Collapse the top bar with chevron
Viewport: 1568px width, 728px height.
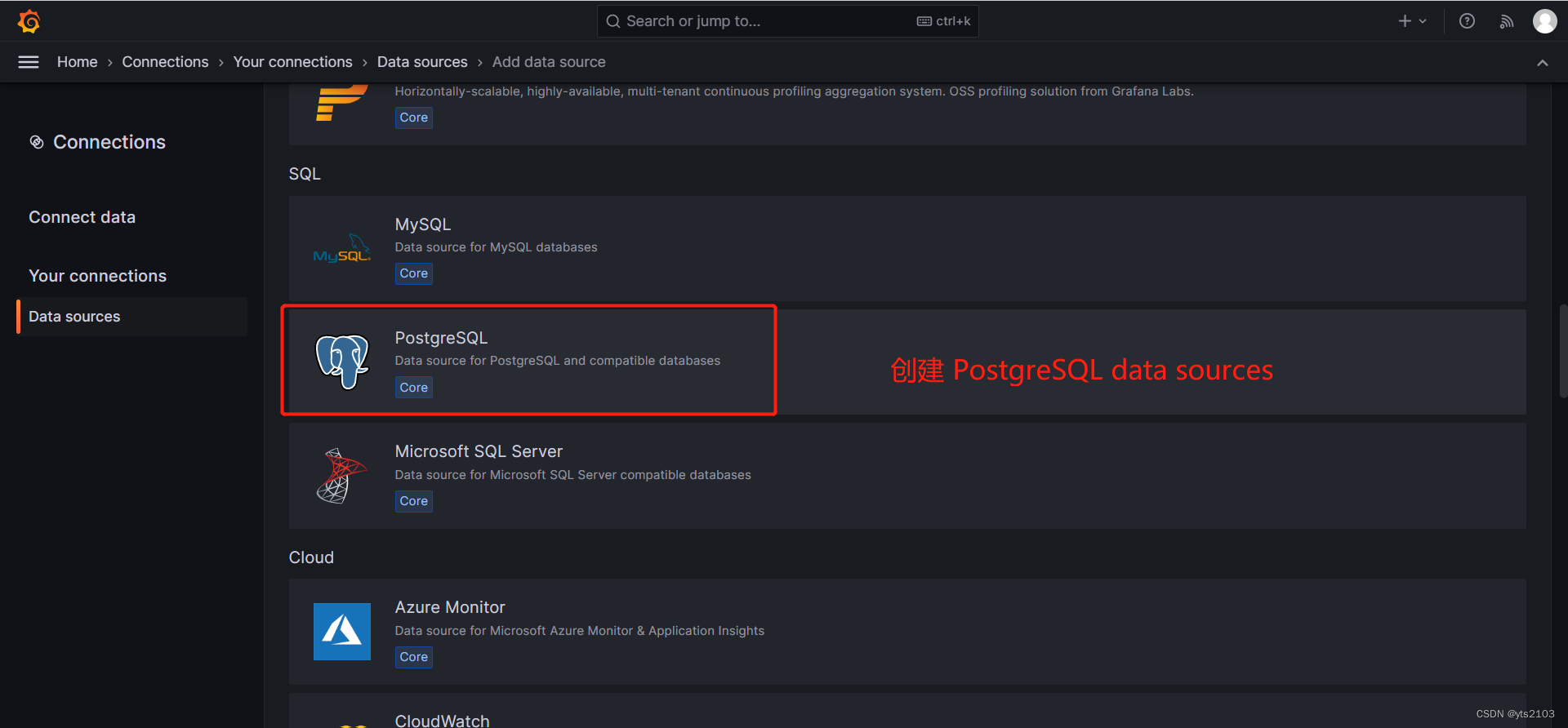pyautogui.click(x=1542, y=63)
